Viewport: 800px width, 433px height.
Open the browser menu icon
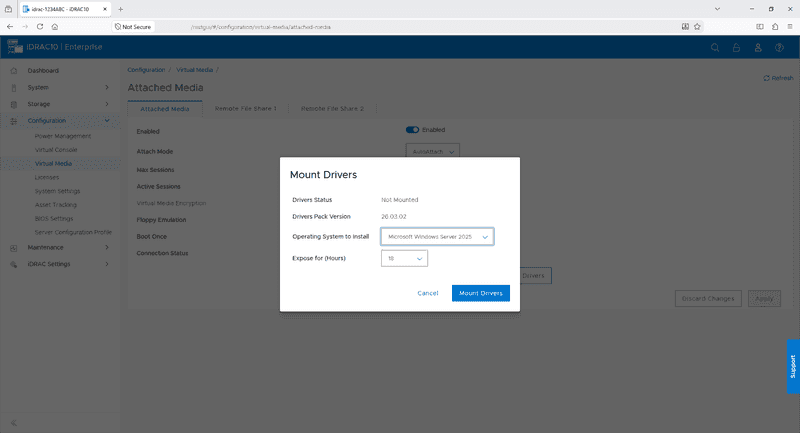789,27
